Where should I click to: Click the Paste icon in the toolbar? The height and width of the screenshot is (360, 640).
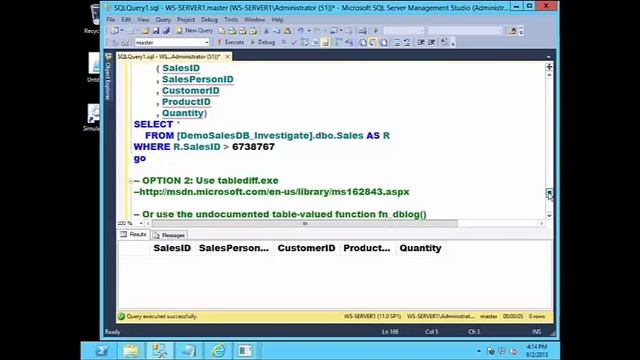287,31
